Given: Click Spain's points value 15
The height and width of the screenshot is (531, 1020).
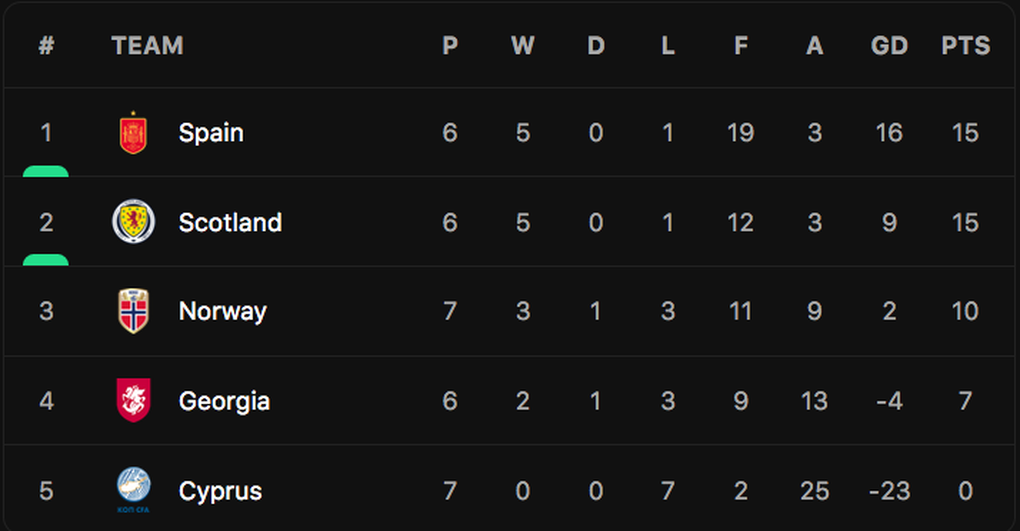Looking at the screenshot, I should tap(965, 133).
